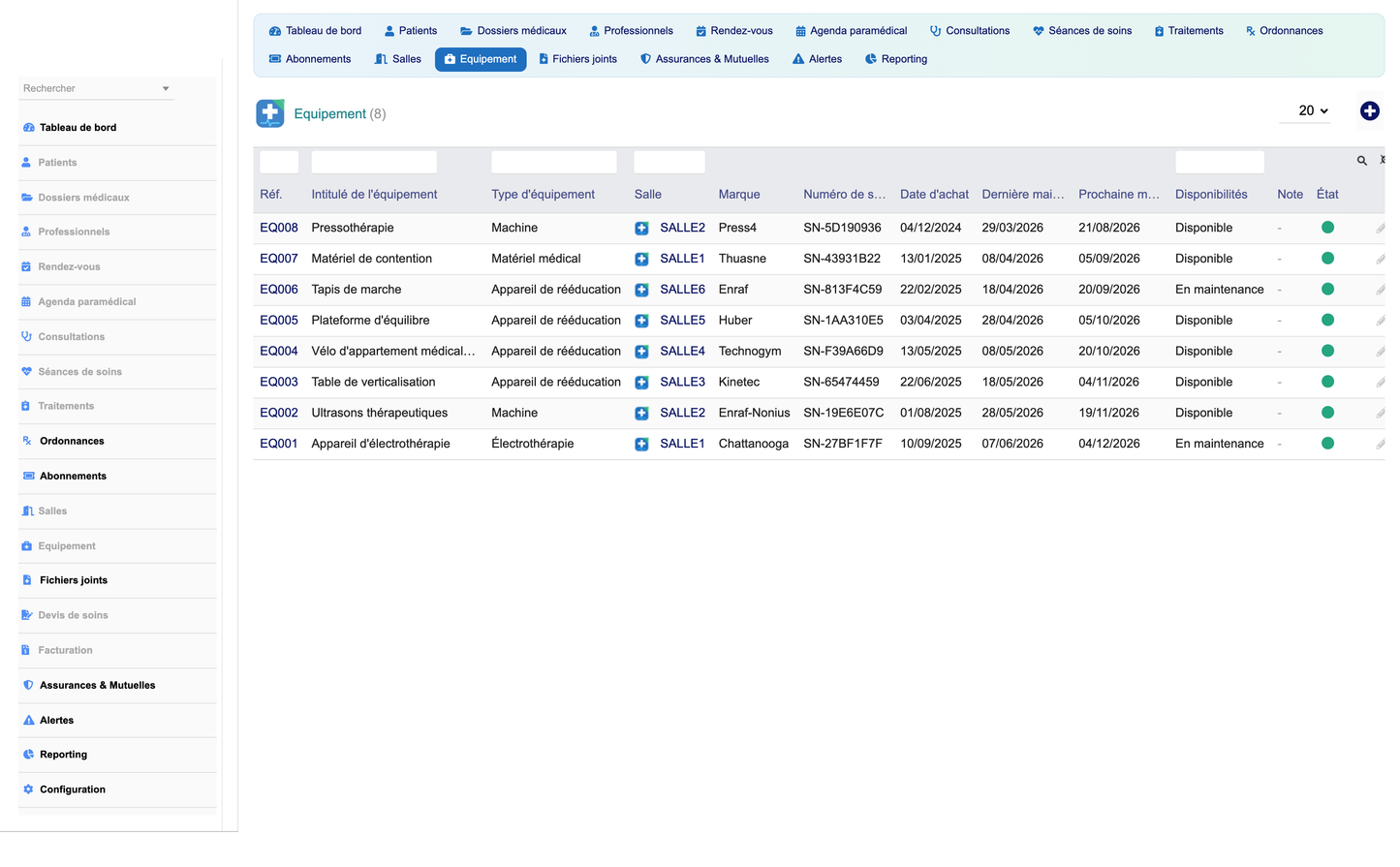Click the Agenda paramédical calendar sidebar icon
This screenshot has width=1400, height=867.
coord(26,302)
